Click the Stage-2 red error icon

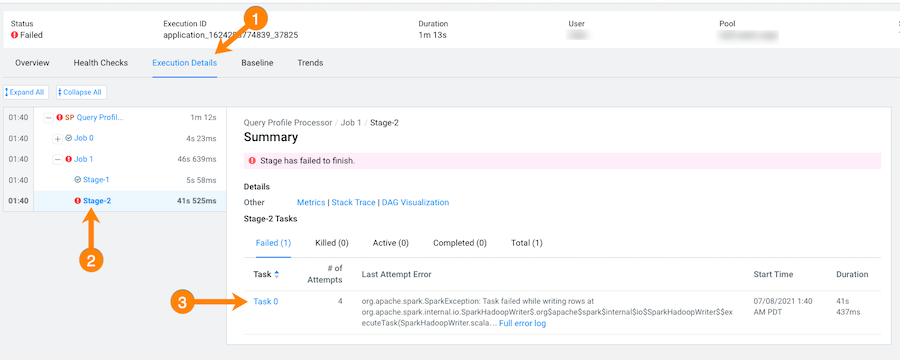coord(78,201)
